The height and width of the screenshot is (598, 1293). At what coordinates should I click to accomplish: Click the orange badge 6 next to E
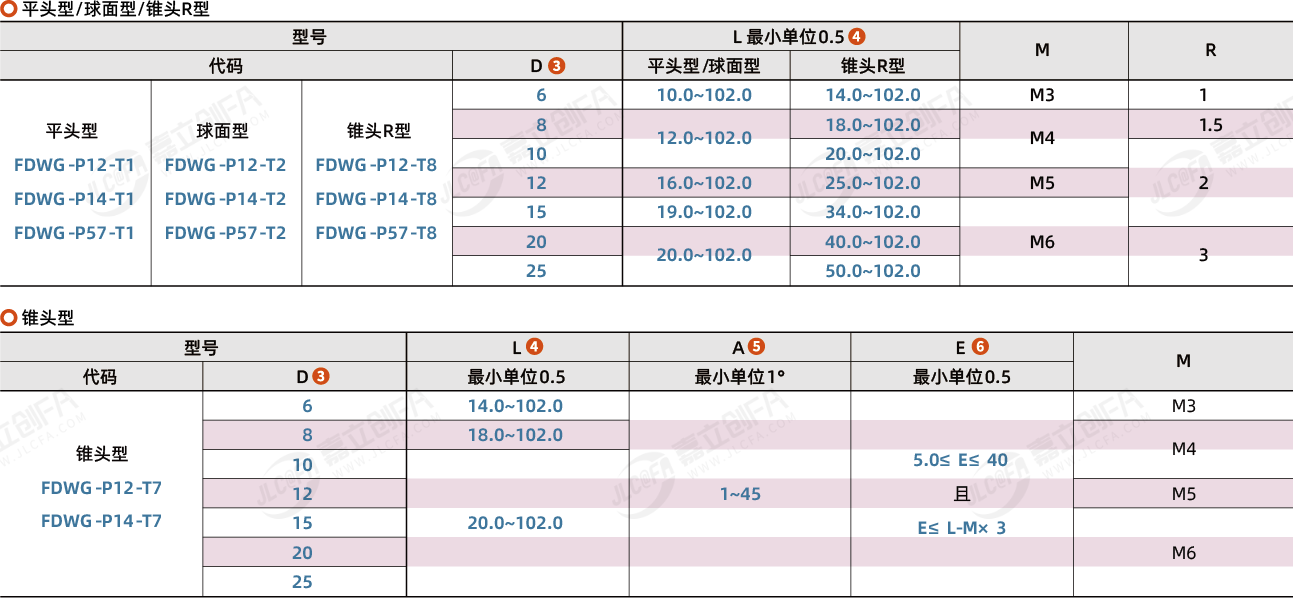click(x=980, y=347)
